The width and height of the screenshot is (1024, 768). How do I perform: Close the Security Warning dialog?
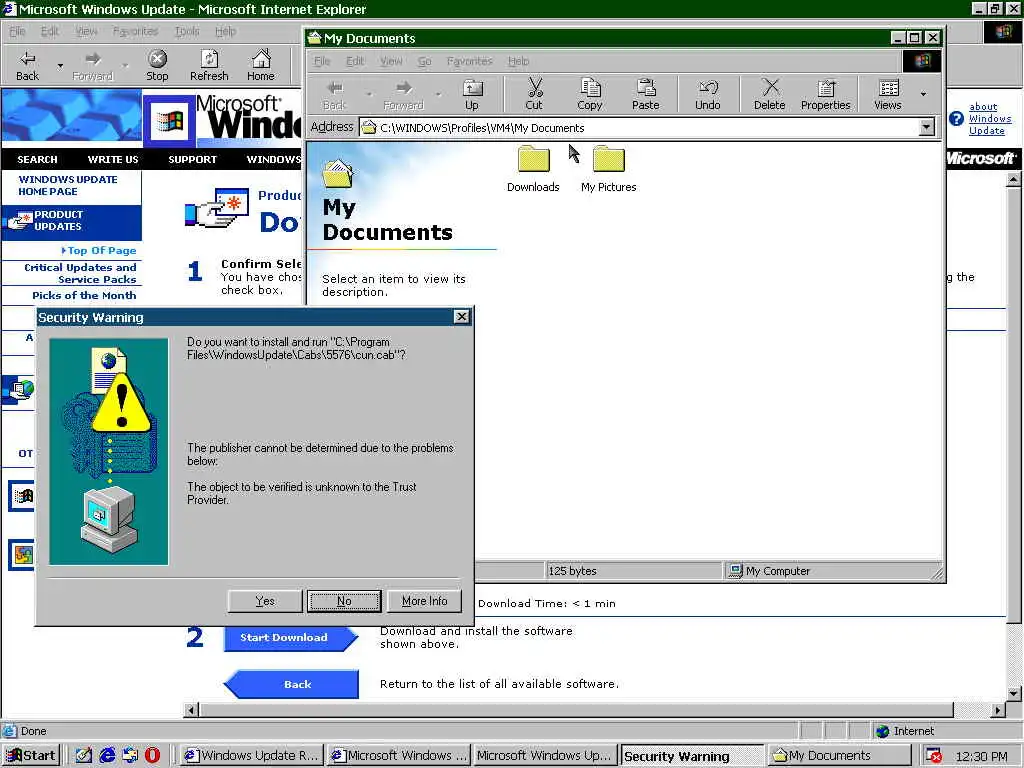(x=461, y=317)
